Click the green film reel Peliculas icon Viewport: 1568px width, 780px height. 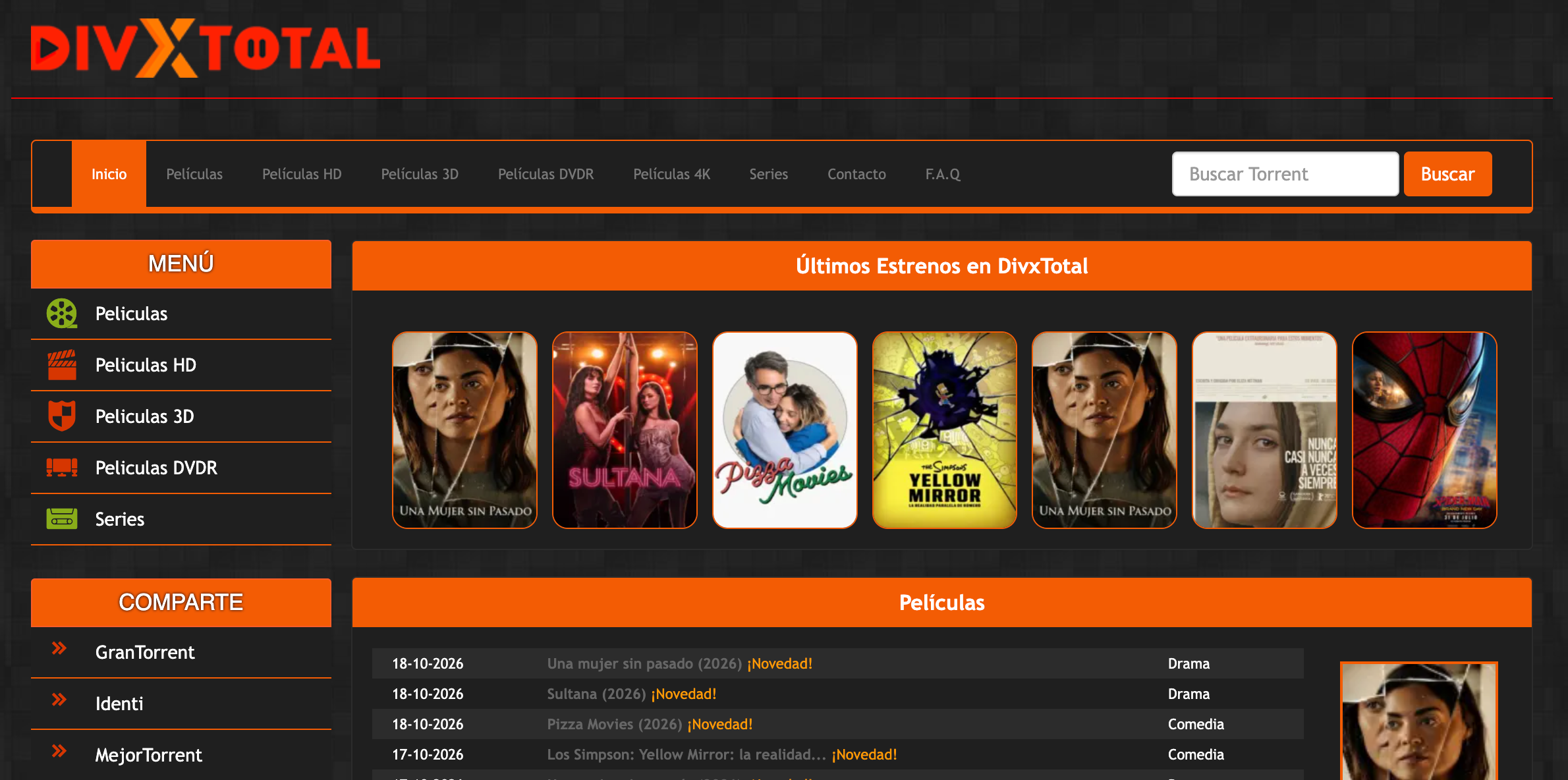tap(62, 314)
